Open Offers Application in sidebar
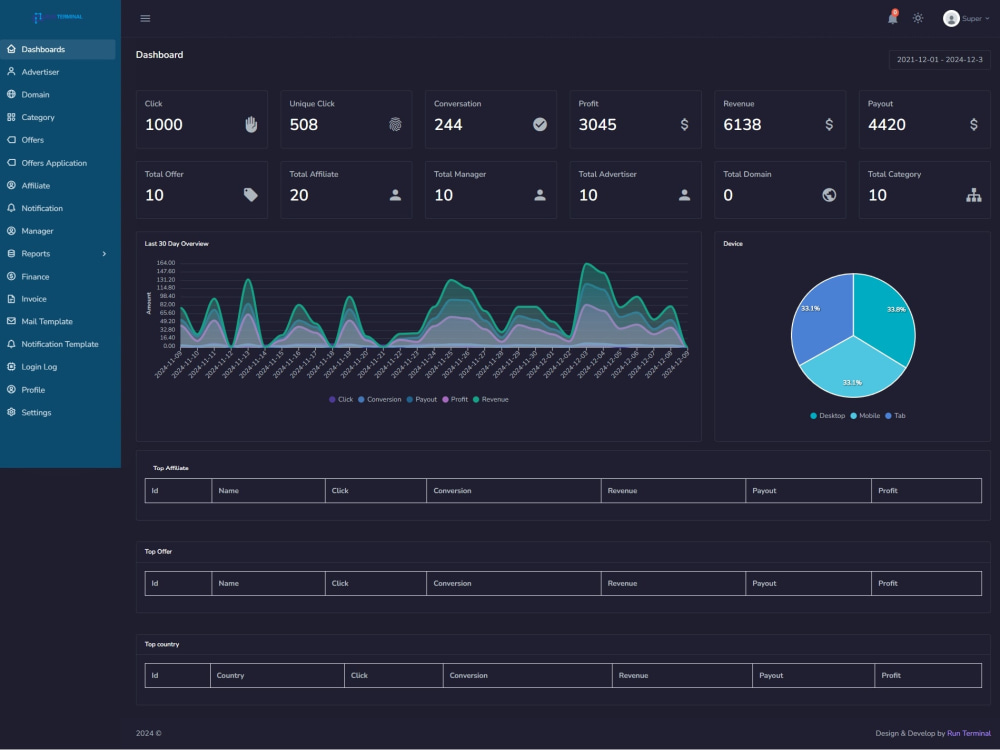The image size is (1000, 750). (57, 163)
